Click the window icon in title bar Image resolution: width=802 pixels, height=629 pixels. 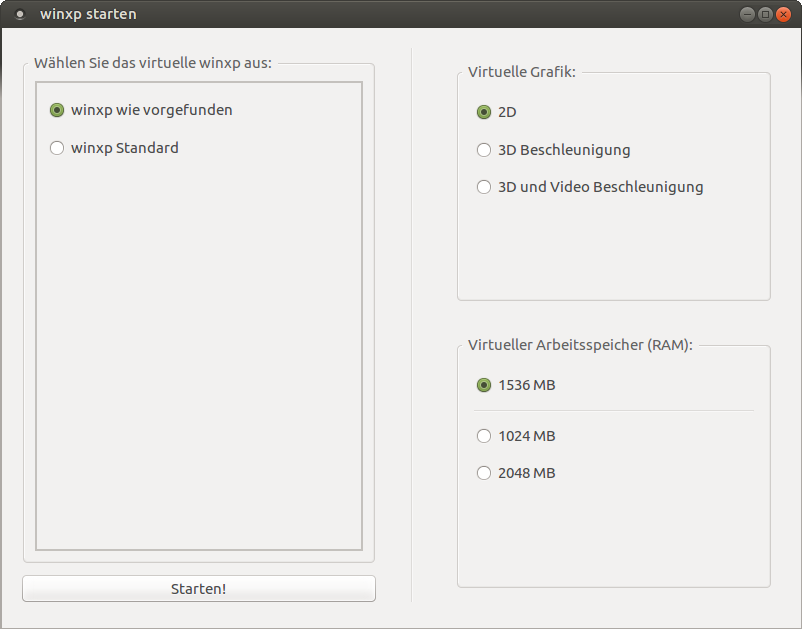tap(20, 14)
